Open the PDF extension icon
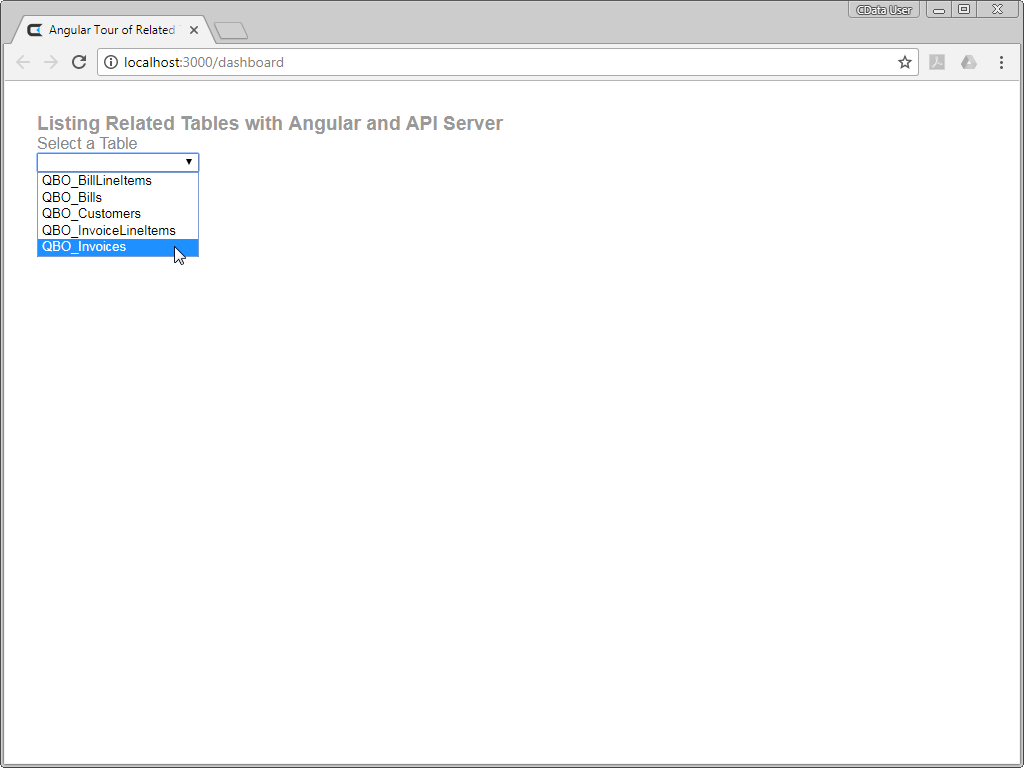1024x768 pixels. [937, 62]
